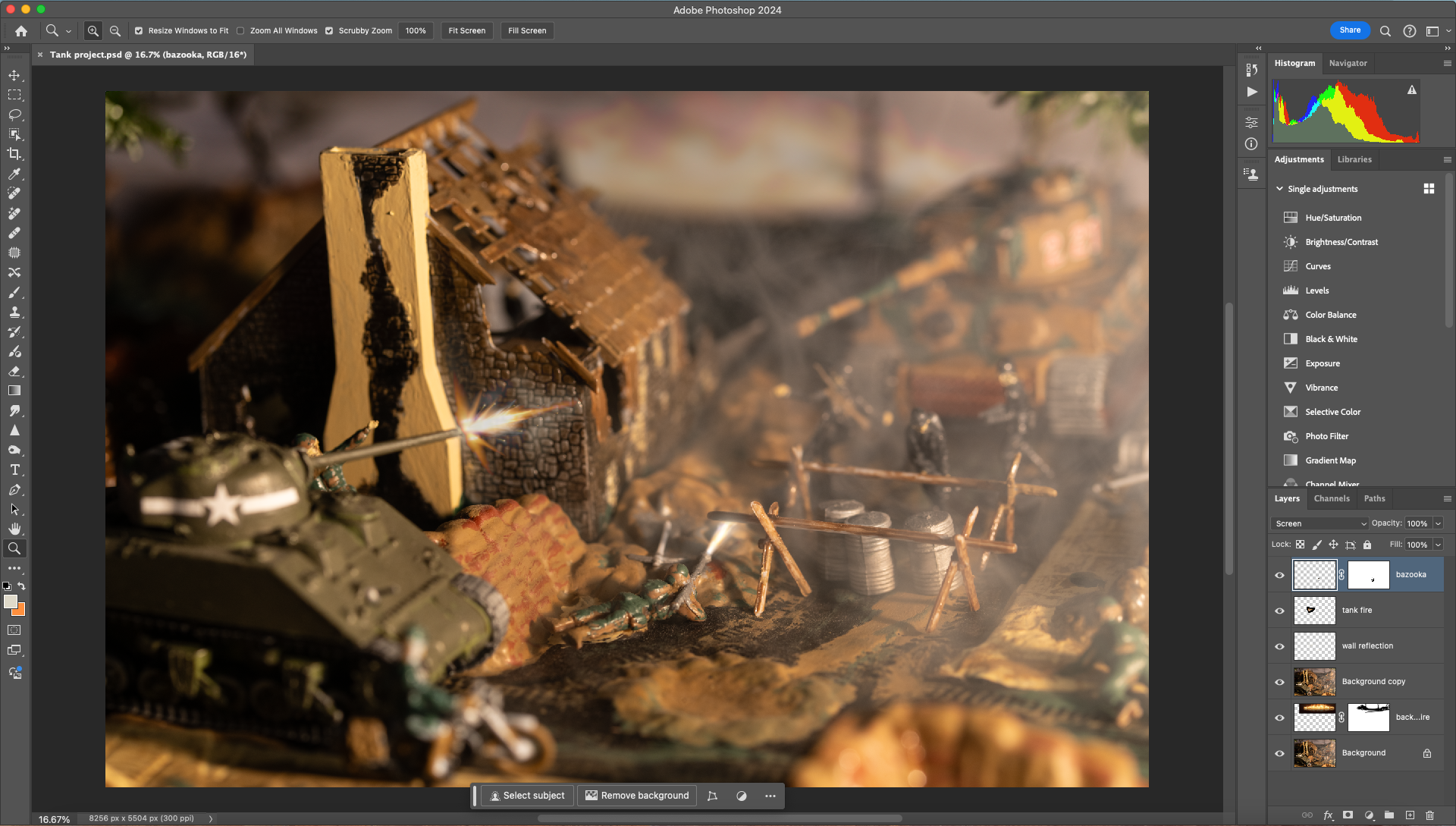The height and width of the screenshot is (826, 1456).
Task: Click the Fill Screen button
Action: coord(527,31)
